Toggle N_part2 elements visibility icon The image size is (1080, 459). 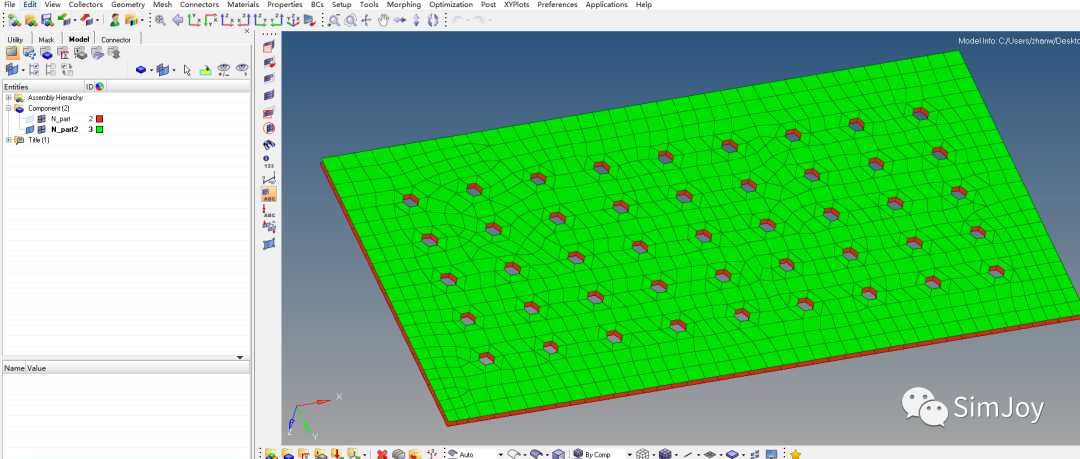41,129
